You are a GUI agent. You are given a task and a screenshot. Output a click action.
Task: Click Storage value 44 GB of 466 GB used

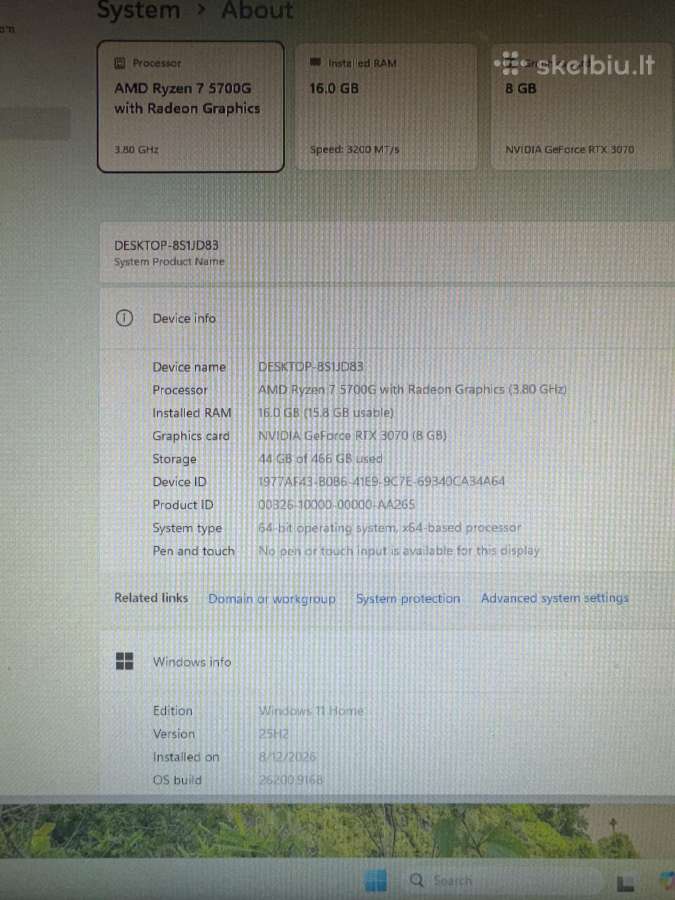pos(320,458)
